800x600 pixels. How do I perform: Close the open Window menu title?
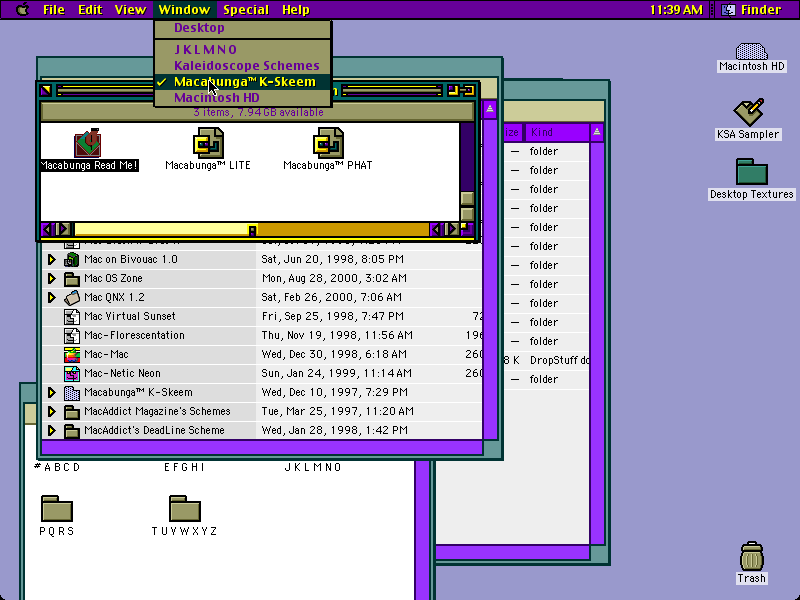point(184,10)
